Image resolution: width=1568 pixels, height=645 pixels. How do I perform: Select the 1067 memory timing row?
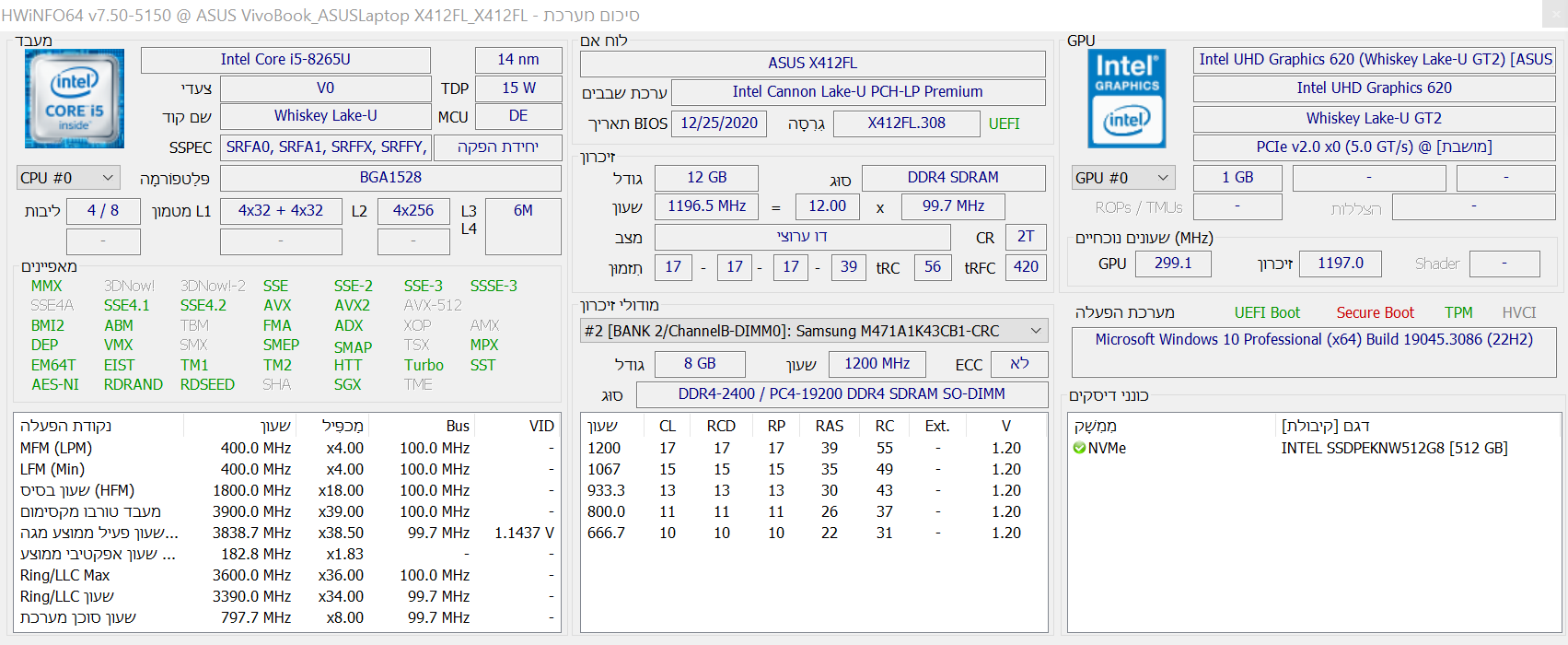coord(814,469)
